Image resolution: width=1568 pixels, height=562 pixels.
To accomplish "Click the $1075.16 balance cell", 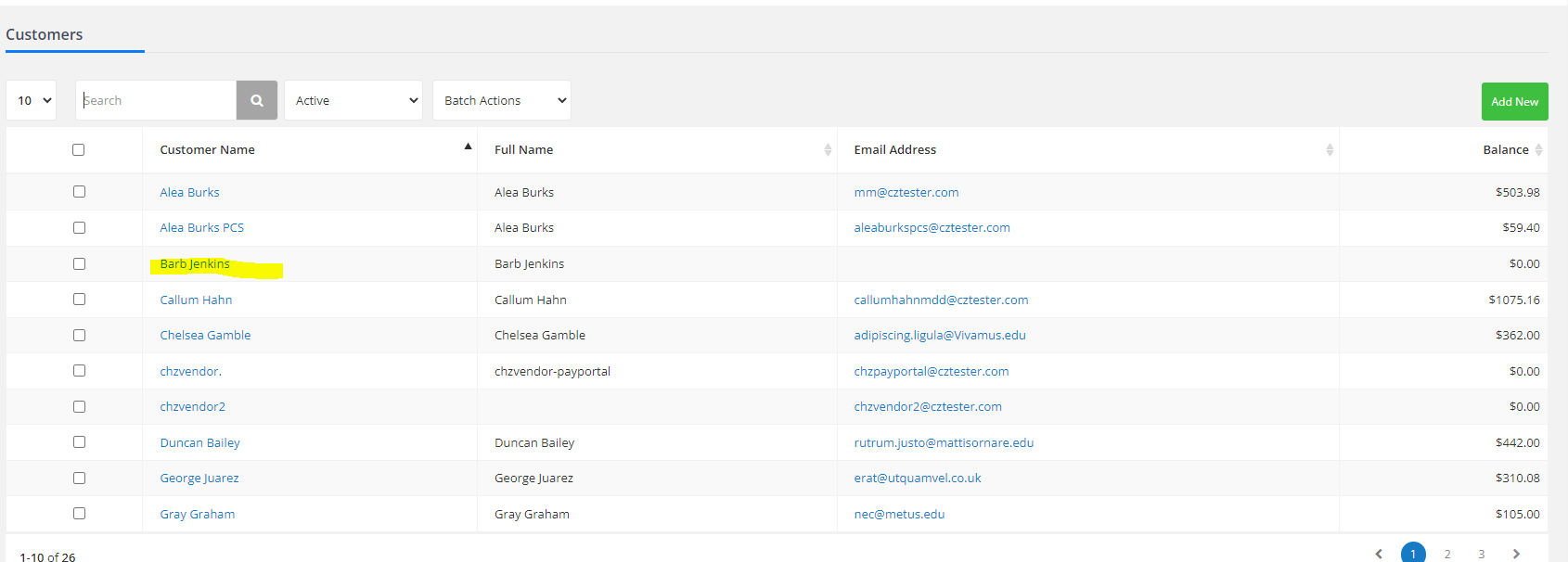I will pyautogui.click(x=1514, y=300).
